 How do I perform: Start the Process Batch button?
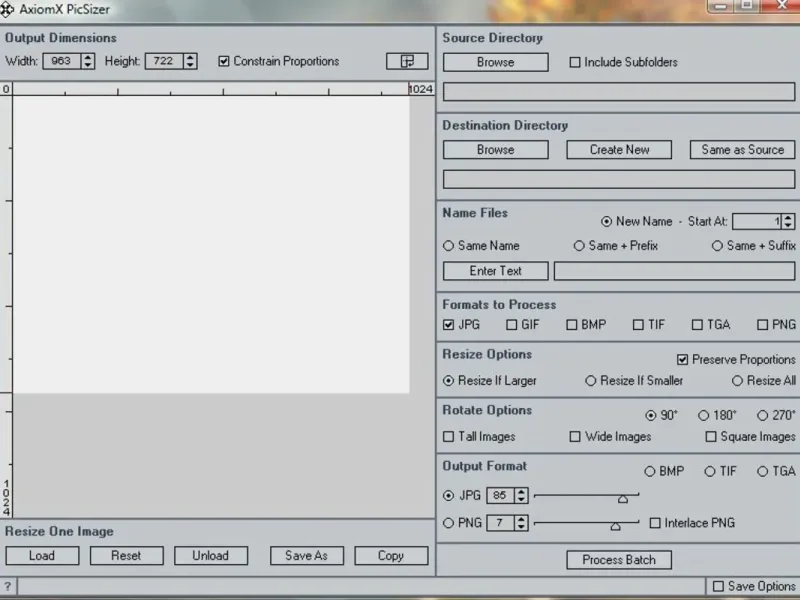coord(619,560)
